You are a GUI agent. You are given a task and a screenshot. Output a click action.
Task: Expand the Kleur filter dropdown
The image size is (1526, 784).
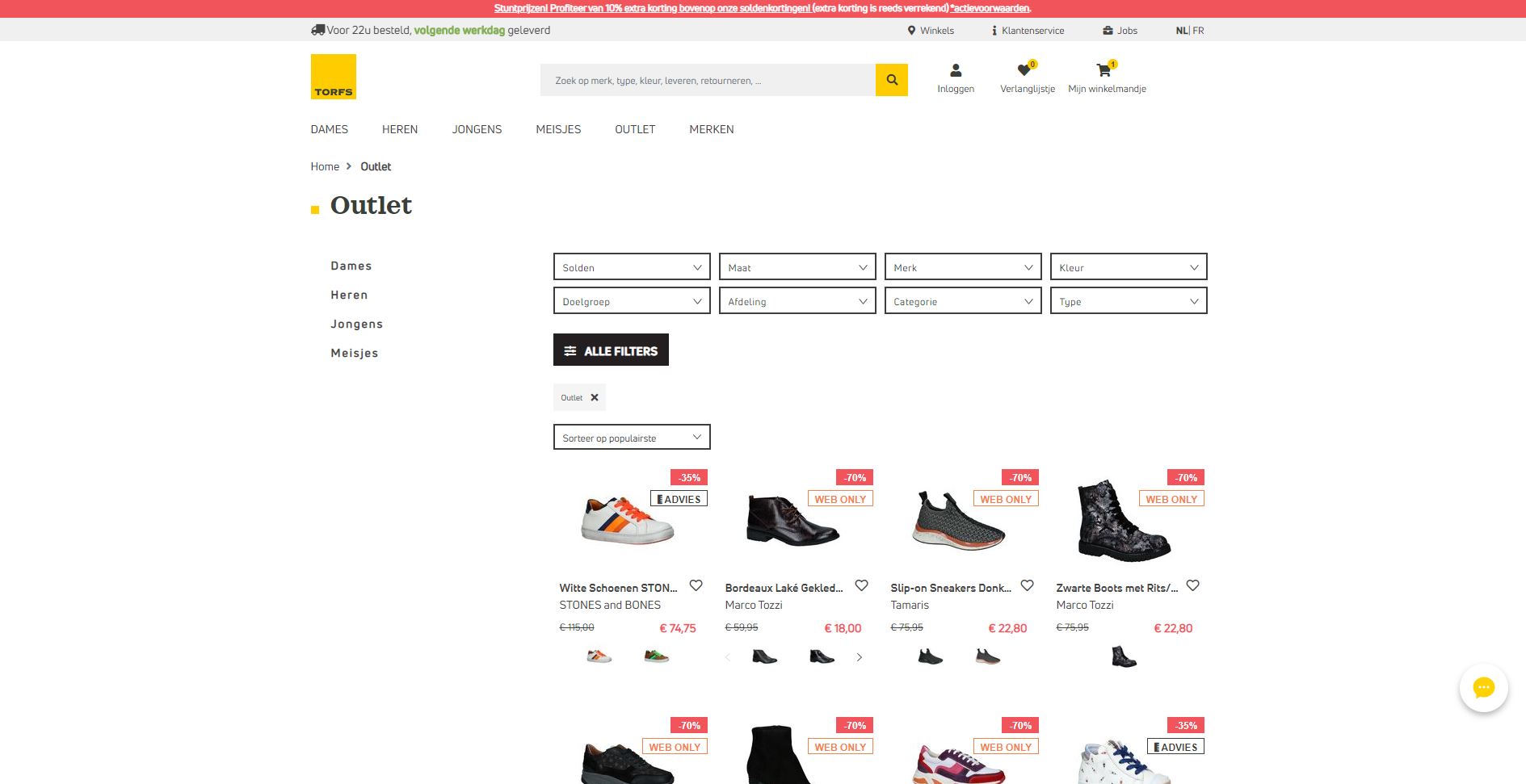tap(1129, 267)
